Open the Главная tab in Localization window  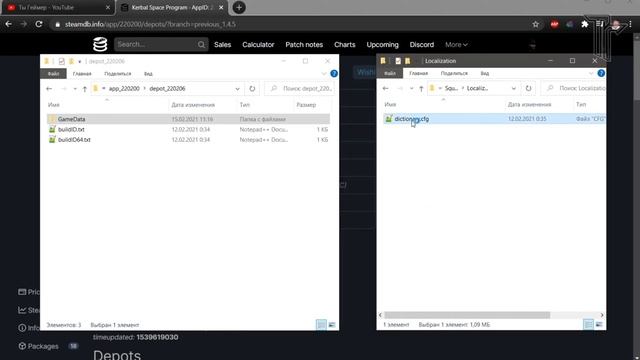(418, 73)
